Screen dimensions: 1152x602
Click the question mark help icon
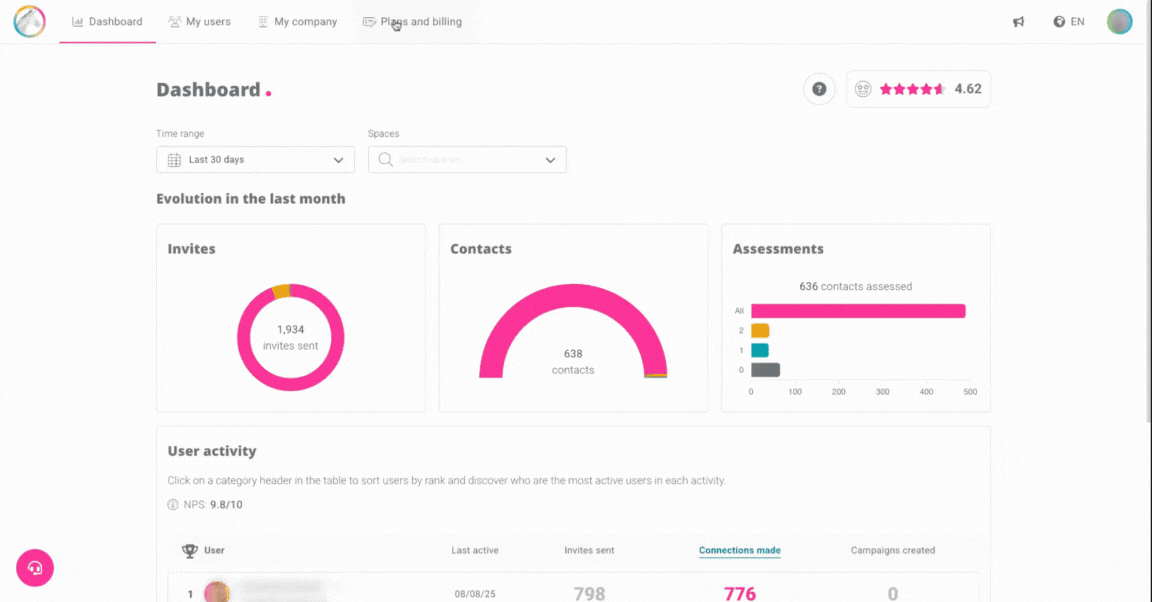819,89
